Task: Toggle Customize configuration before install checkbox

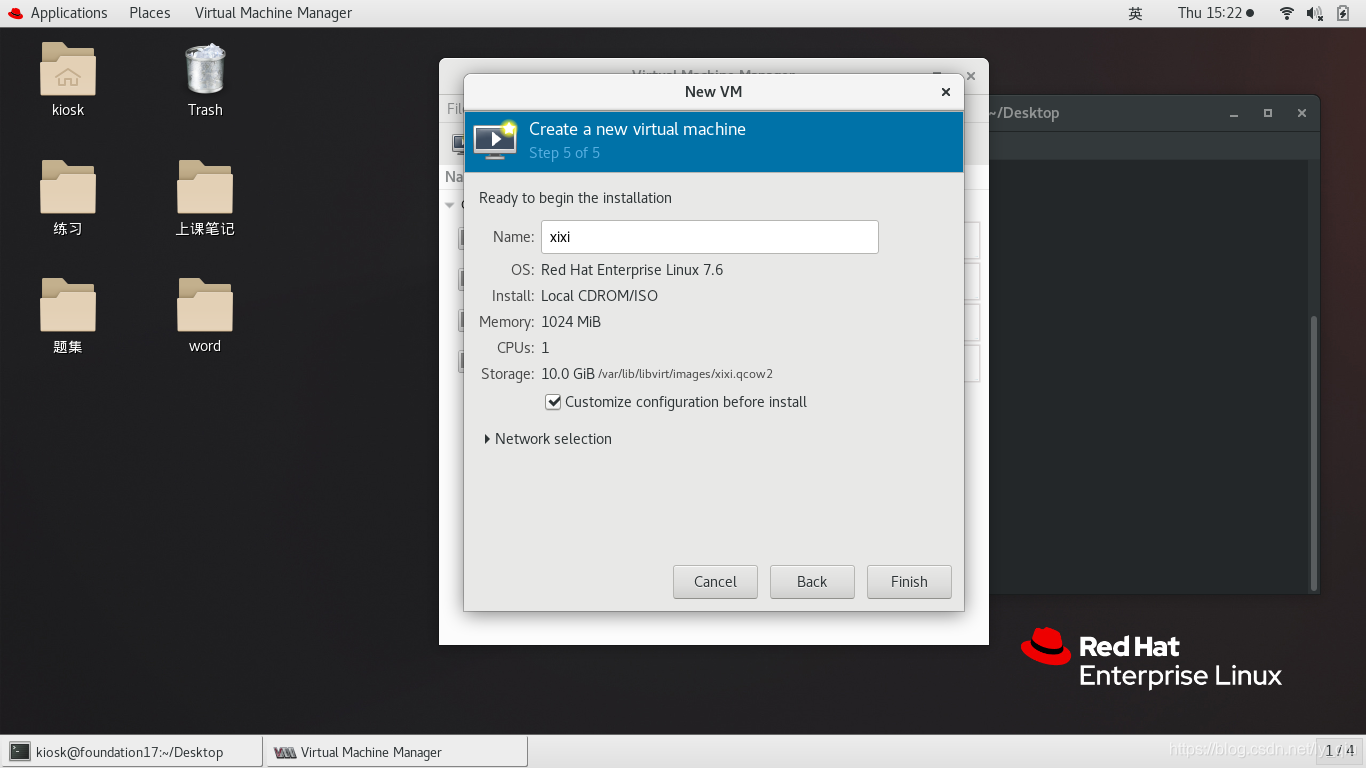Action: (553, 402)
